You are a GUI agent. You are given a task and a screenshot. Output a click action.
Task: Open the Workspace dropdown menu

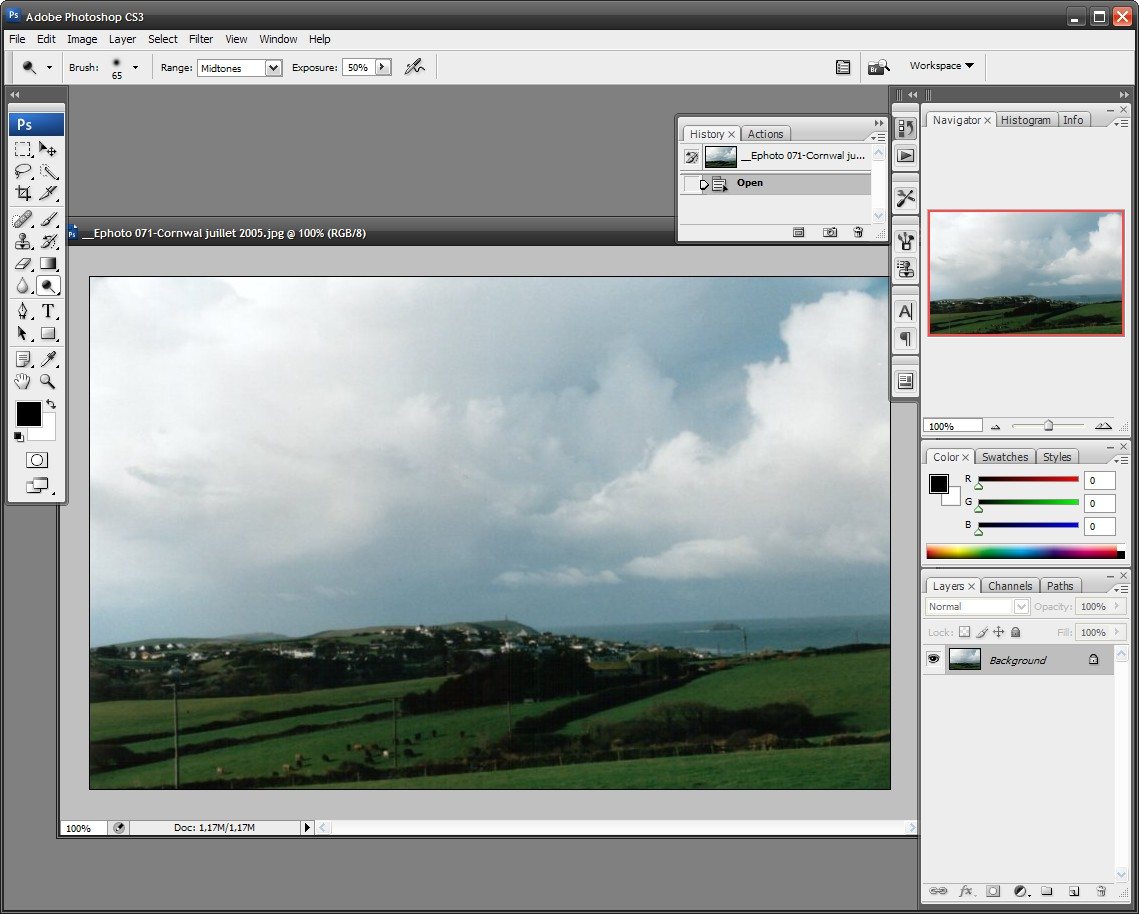coord(941,66)
